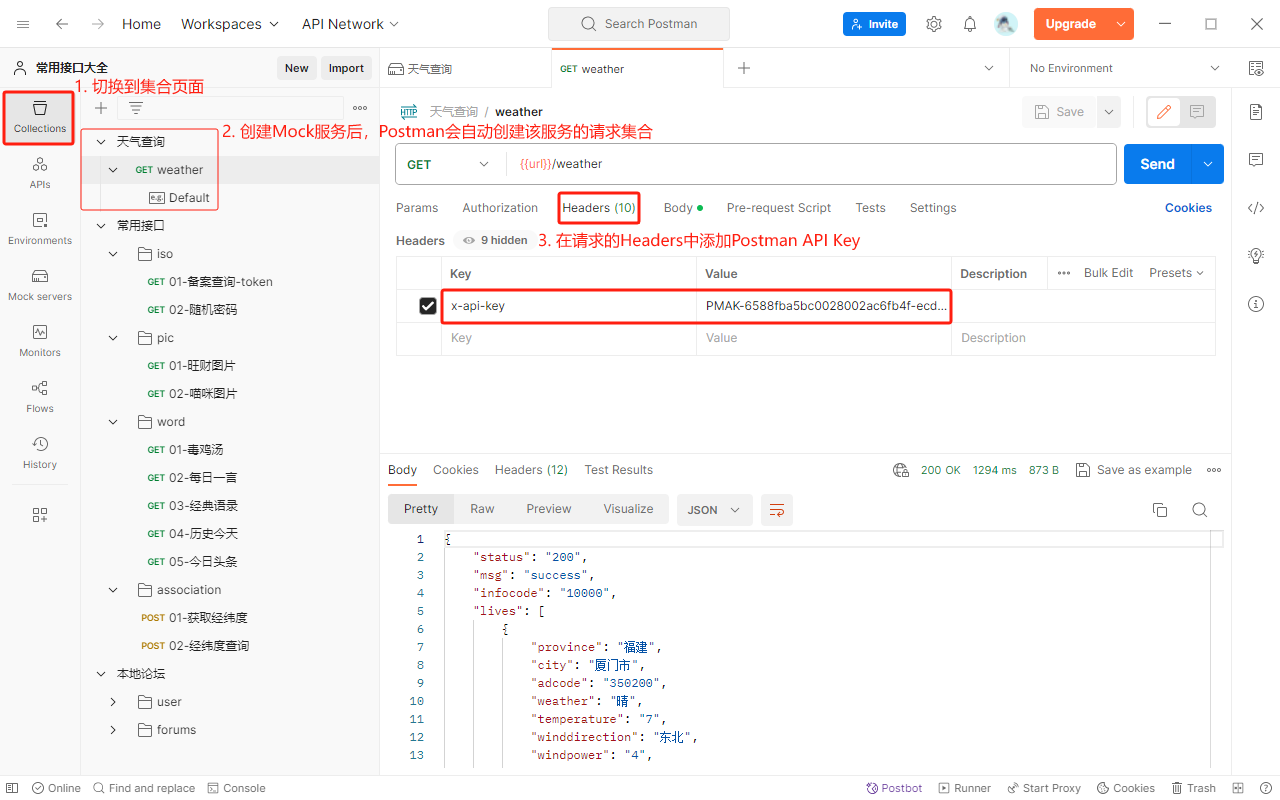
Task: Click Bulk Edit for headers
Action: pyautogui.click(x=1108, y=273)
